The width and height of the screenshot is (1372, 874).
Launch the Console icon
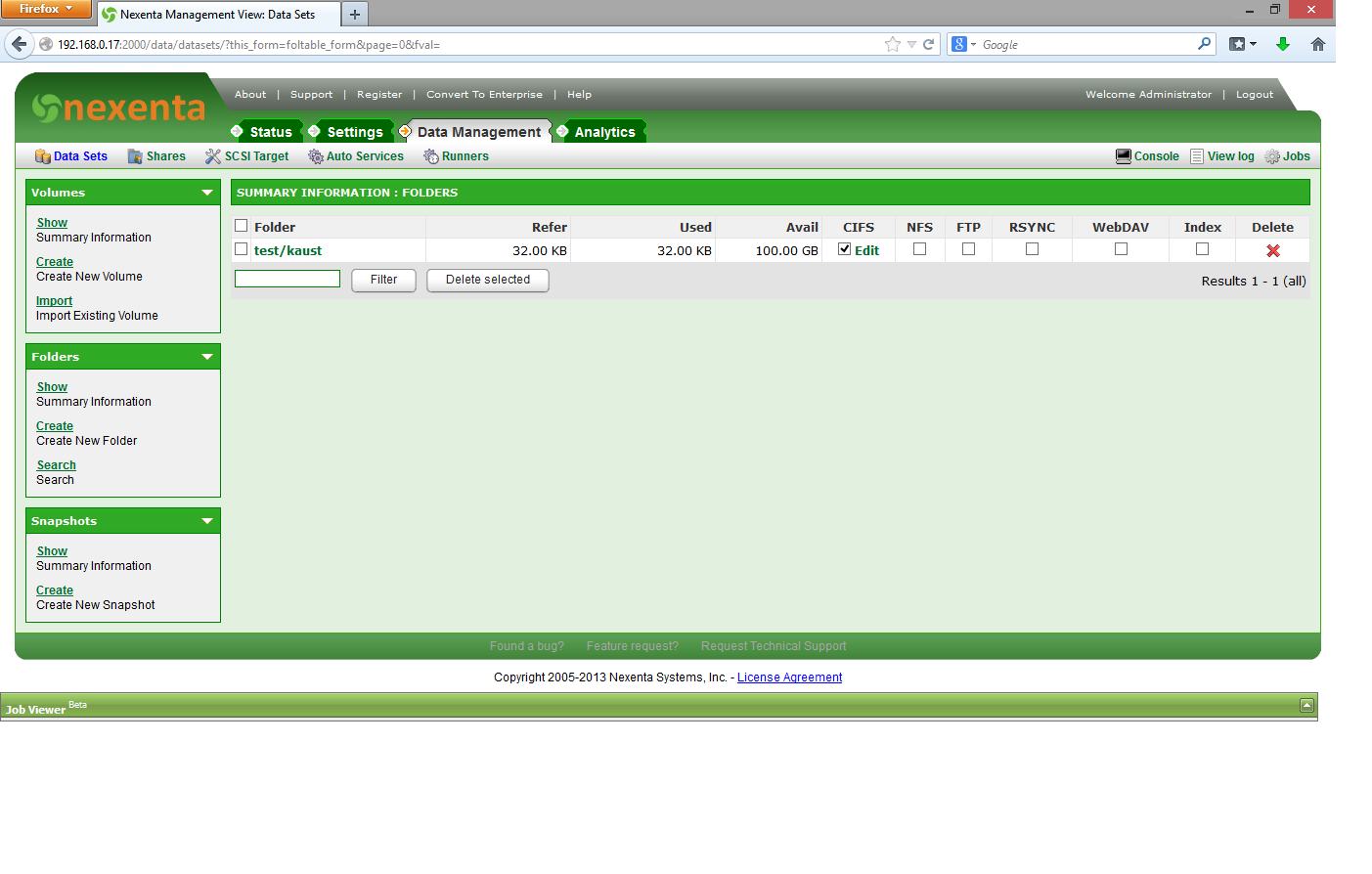[1124, 156]
